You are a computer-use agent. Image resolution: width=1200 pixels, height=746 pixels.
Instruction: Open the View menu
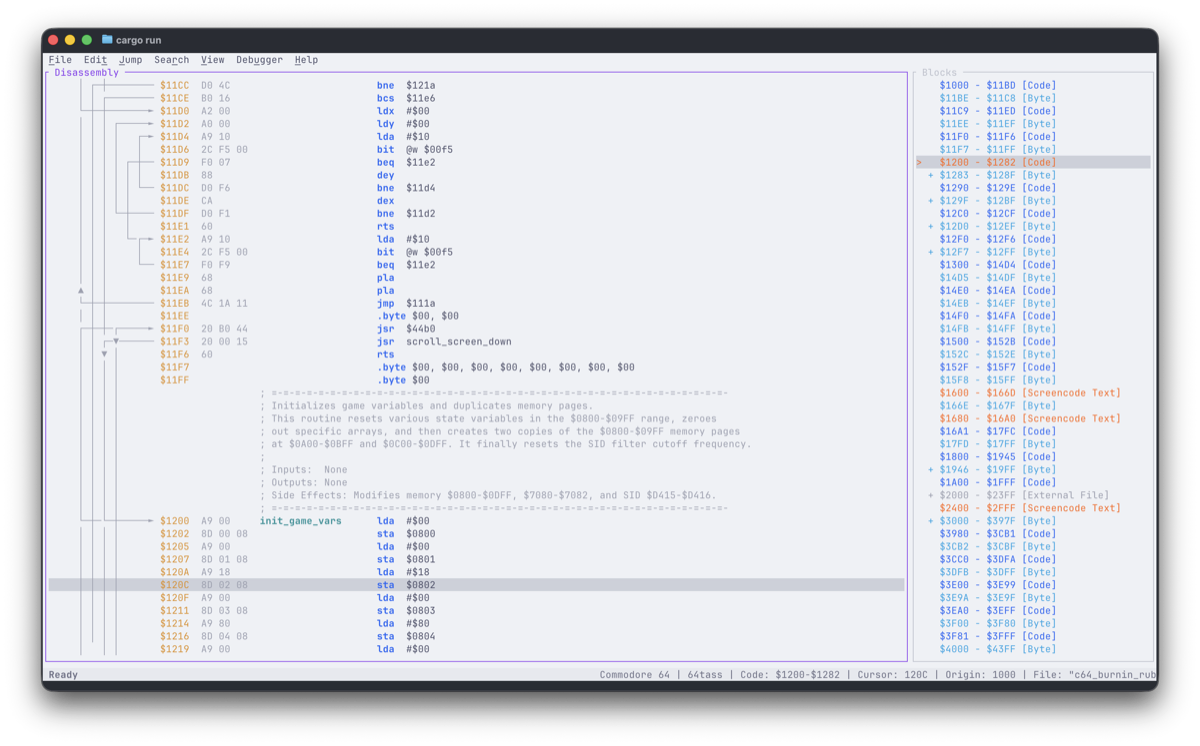212,60
